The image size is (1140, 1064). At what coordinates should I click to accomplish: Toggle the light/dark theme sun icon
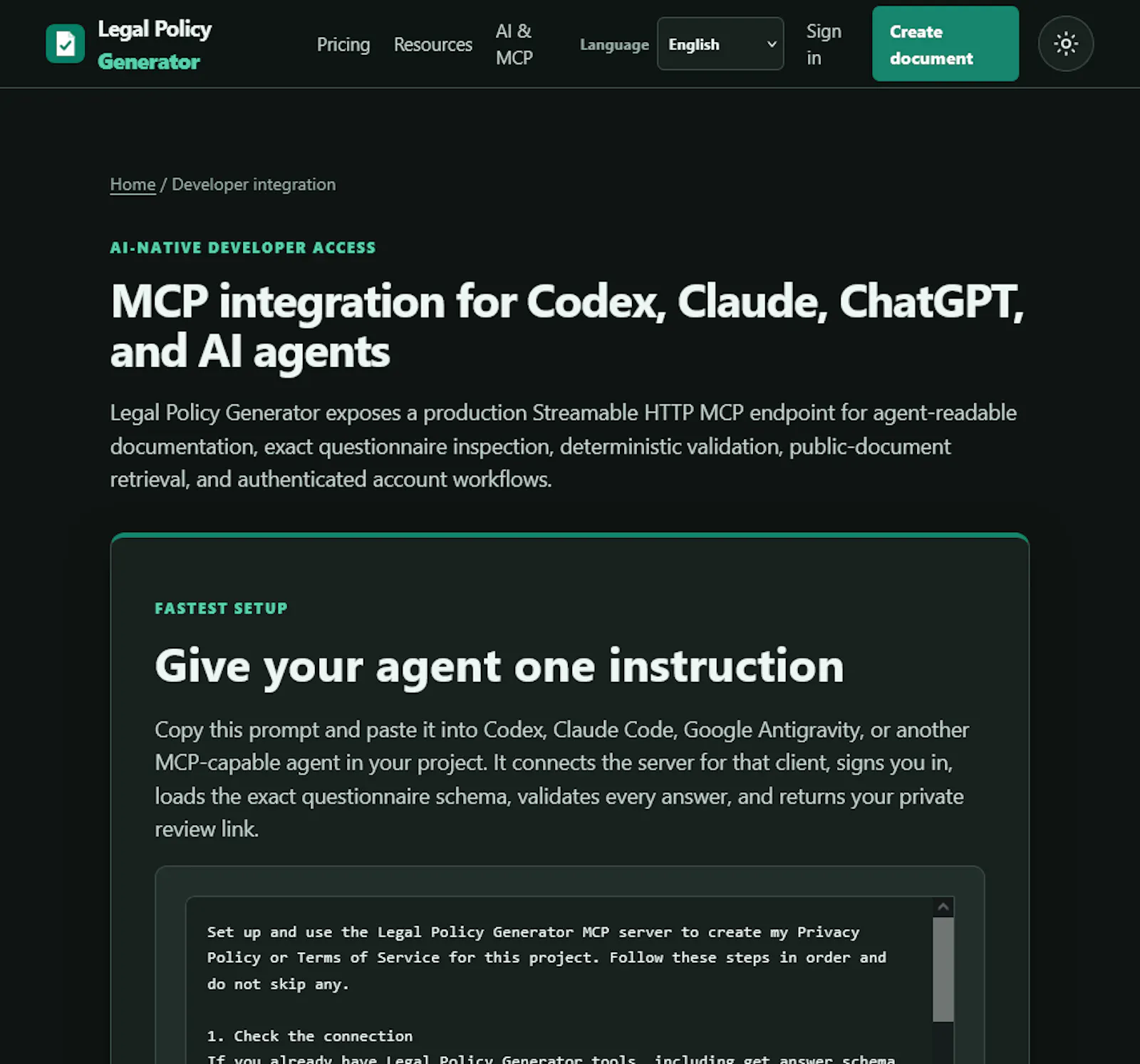tap(1065, 43)
